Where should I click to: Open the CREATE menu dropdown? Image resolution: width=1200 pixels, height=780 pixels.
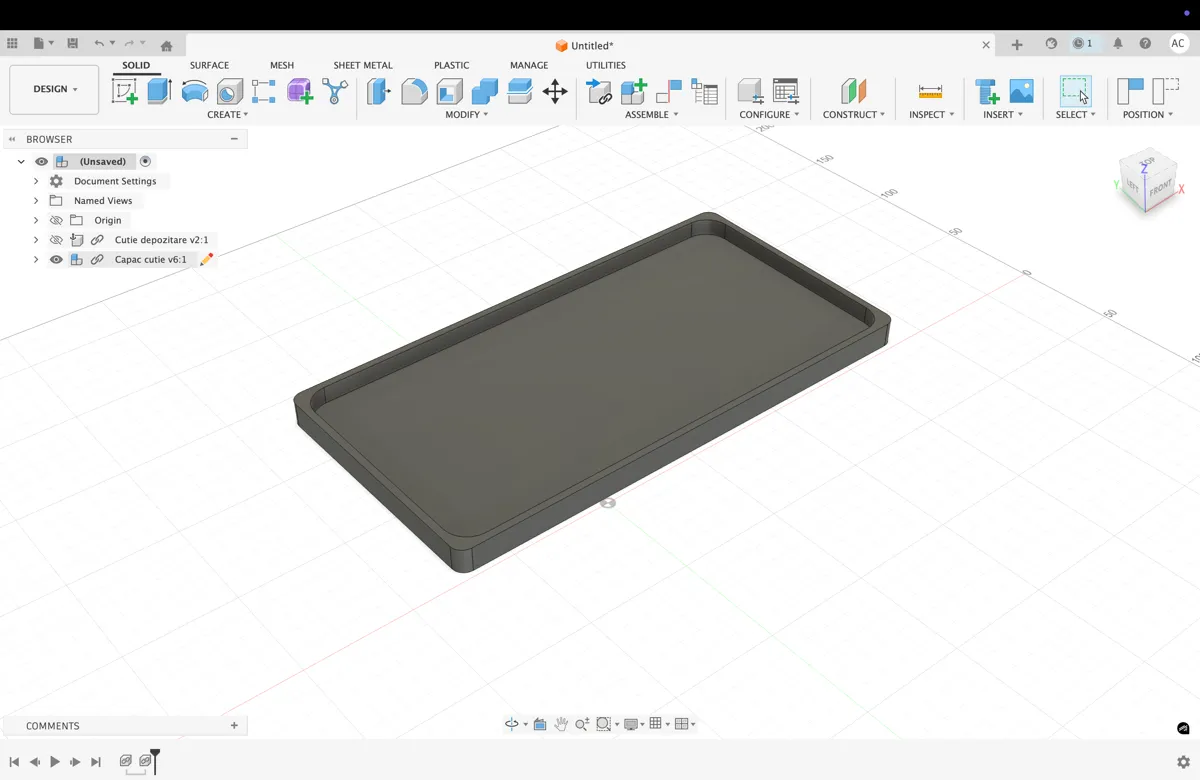coord(228,115)
